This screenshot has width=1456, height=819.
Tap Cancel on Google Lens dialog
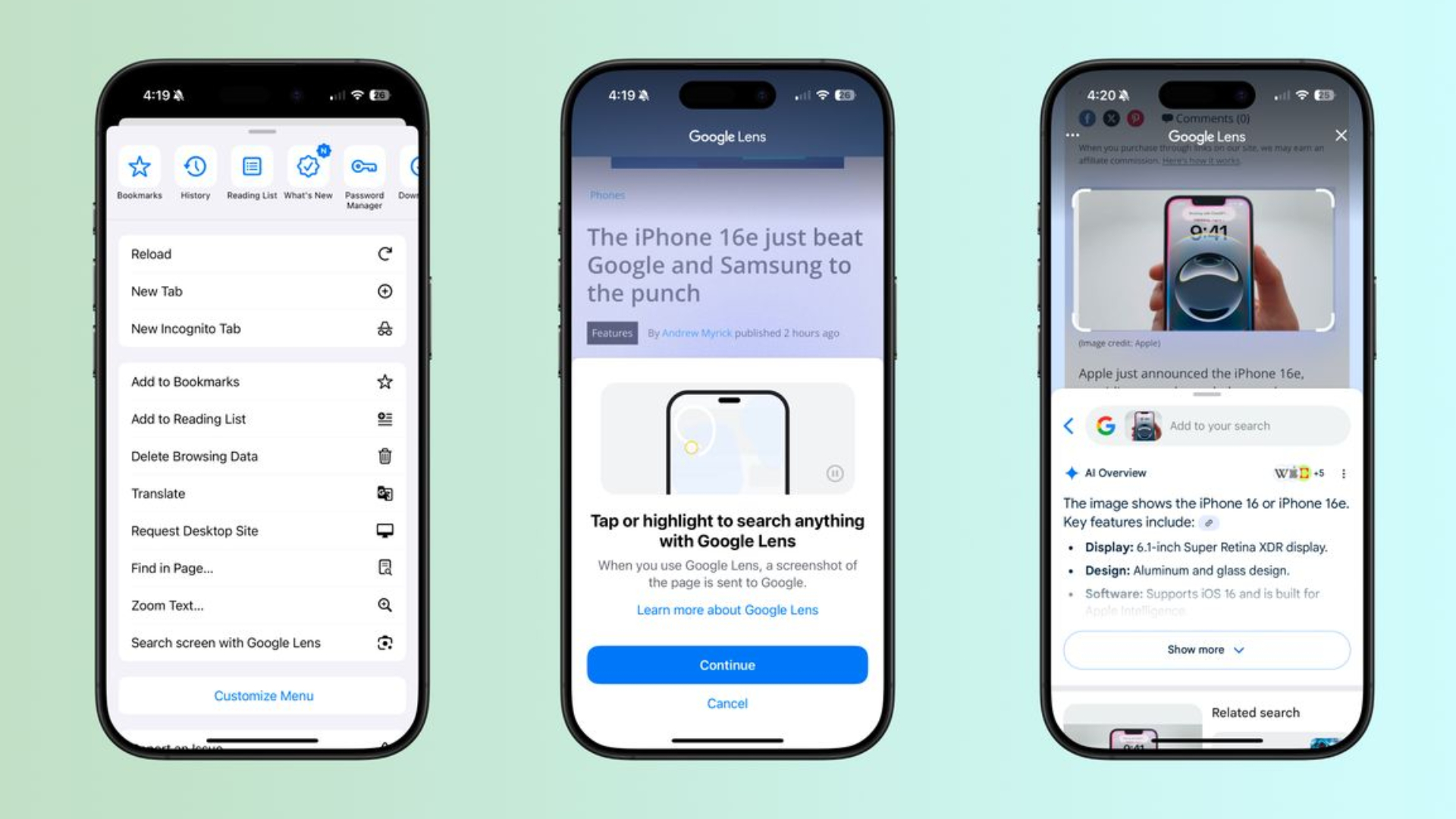(727, 703)
